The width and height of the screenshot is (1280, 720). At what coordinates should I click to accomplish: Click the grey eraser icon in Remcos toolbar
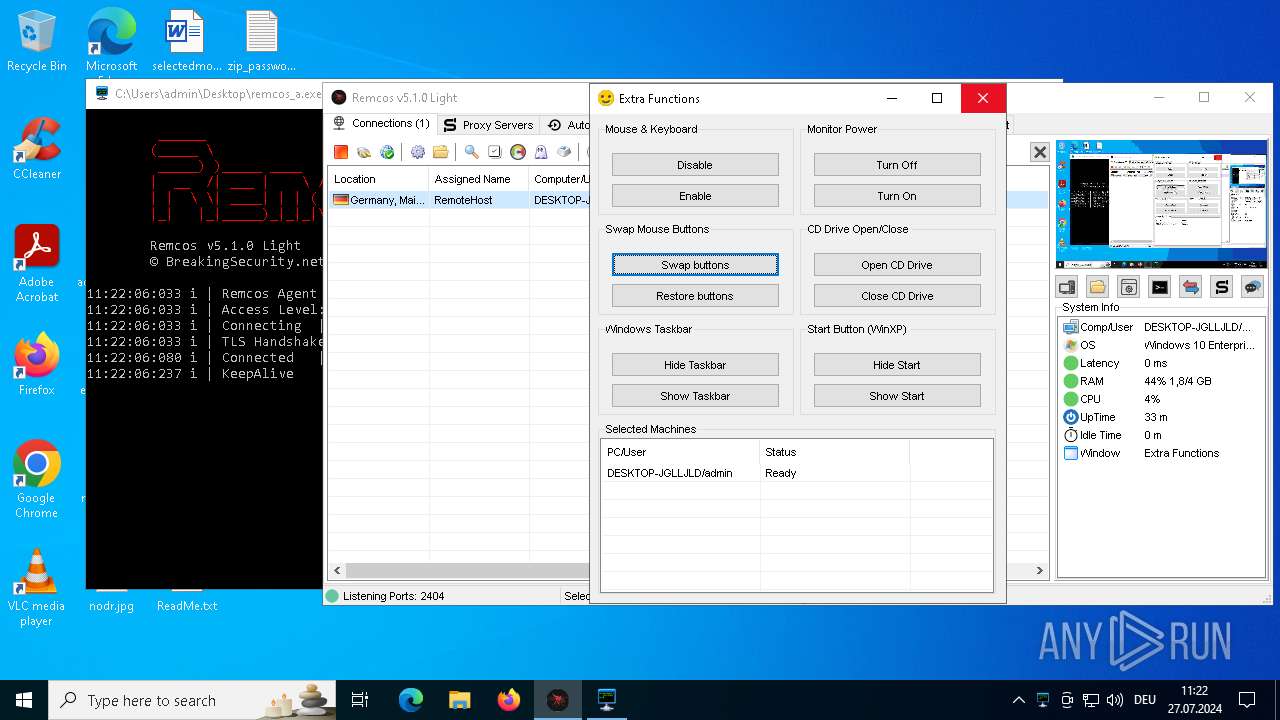[564, 152]
